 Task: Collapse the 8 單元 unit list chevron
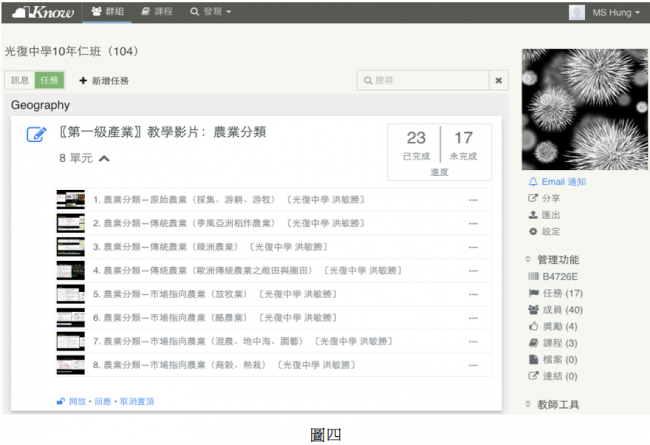[104, 158]
